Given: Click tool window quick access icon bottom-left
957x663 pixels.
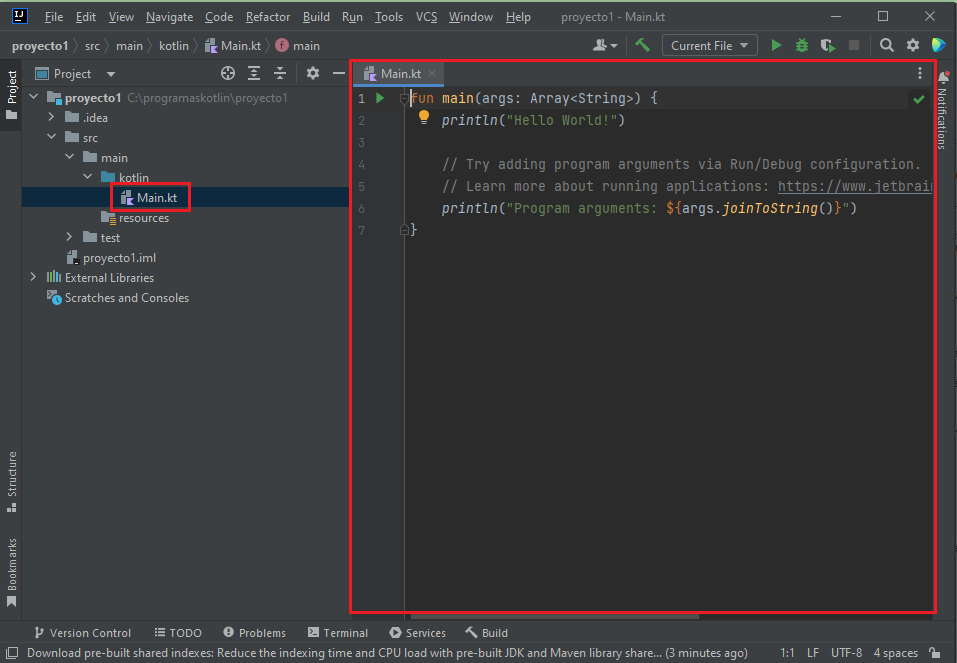Looking at the screenshot, I should click(x=12, y=653).
